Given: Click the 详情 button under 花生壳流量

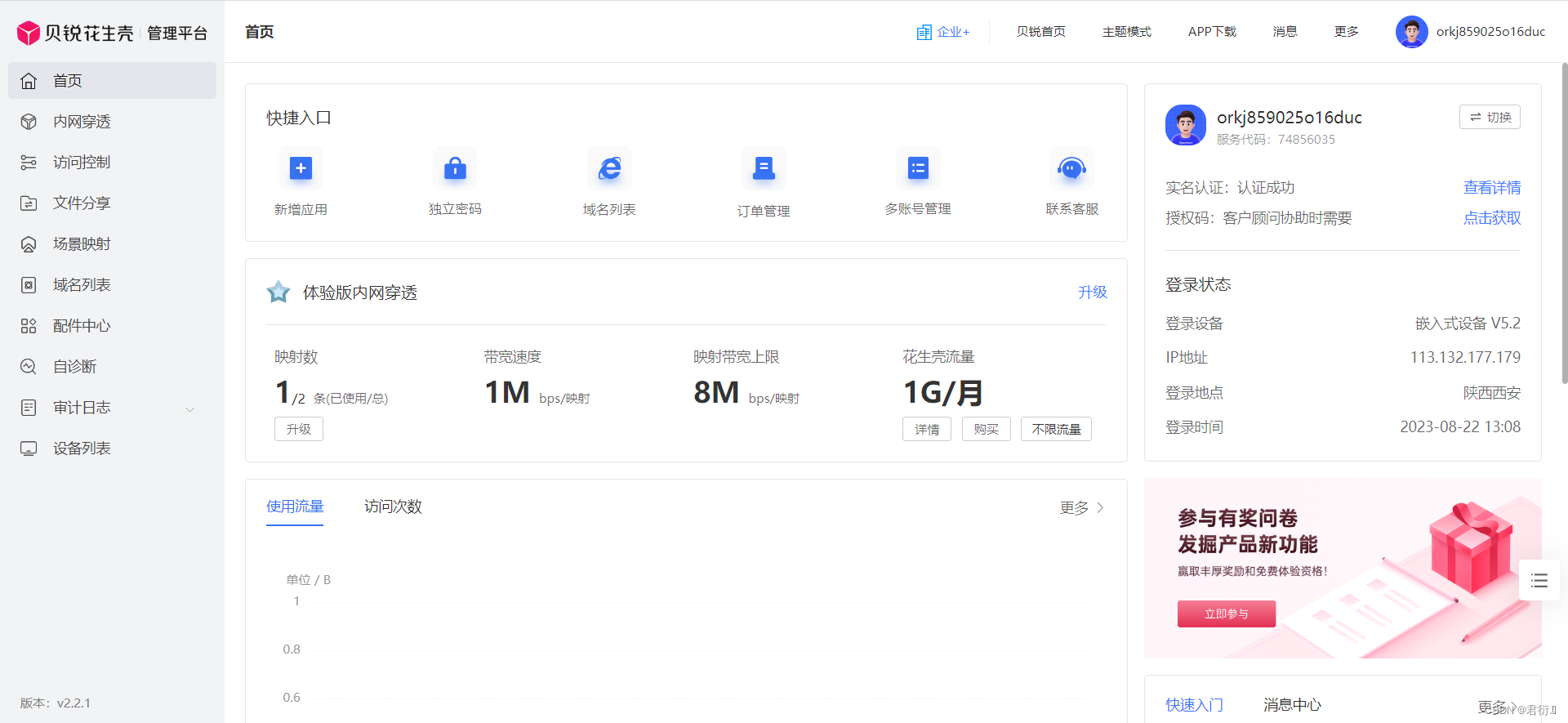Looking at the screenshot, I should click(x=927, y=429).
